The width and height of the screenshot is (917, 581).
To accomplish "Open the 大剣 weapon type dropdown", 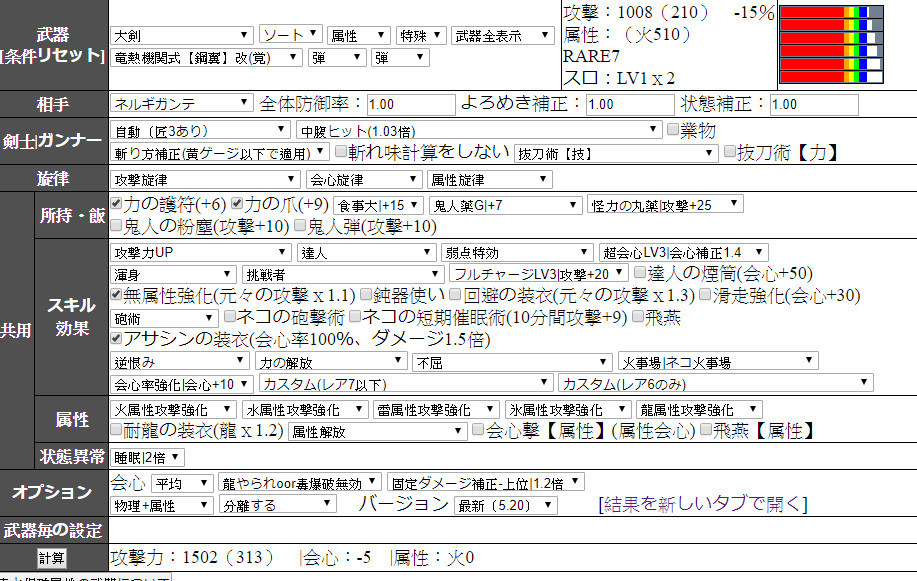I will click(181, 36).
